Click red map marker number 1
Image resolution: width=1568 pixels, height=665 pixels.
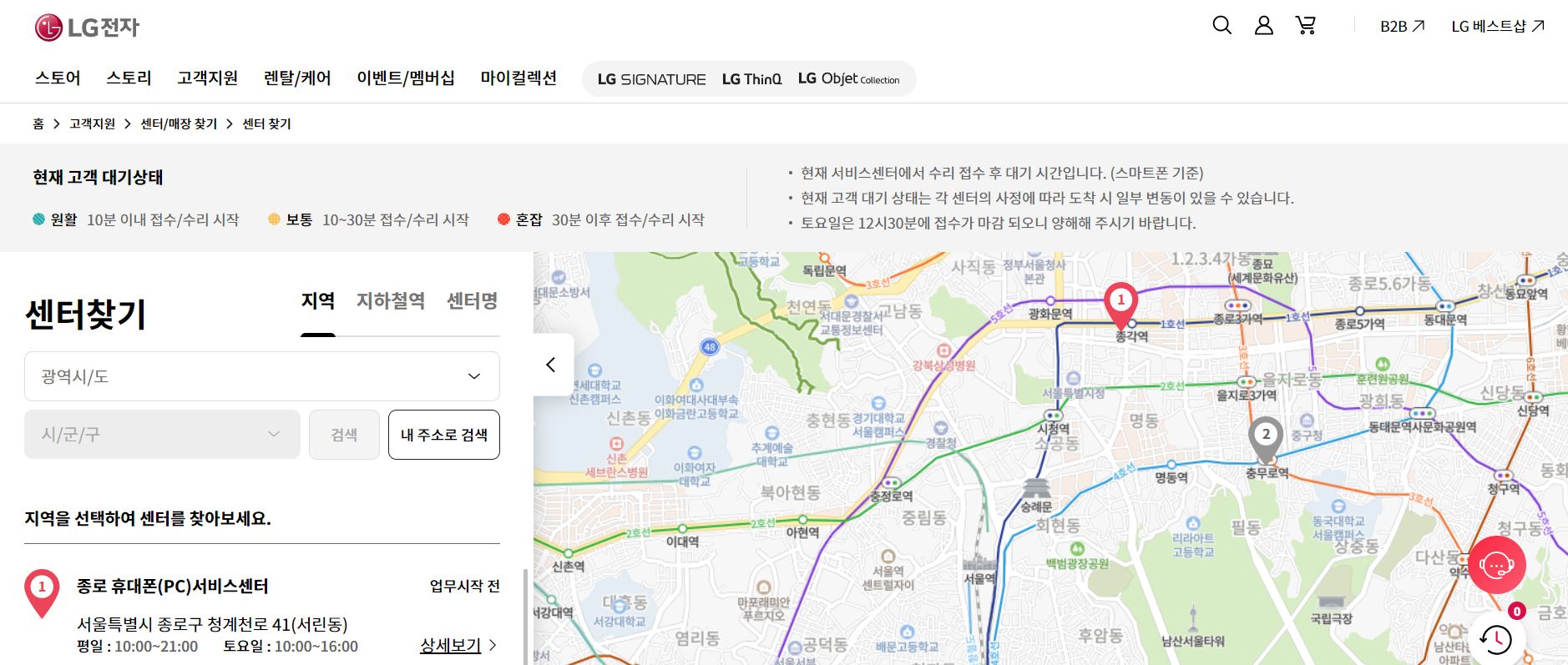pyautogui.click(x=1120, y=305)
